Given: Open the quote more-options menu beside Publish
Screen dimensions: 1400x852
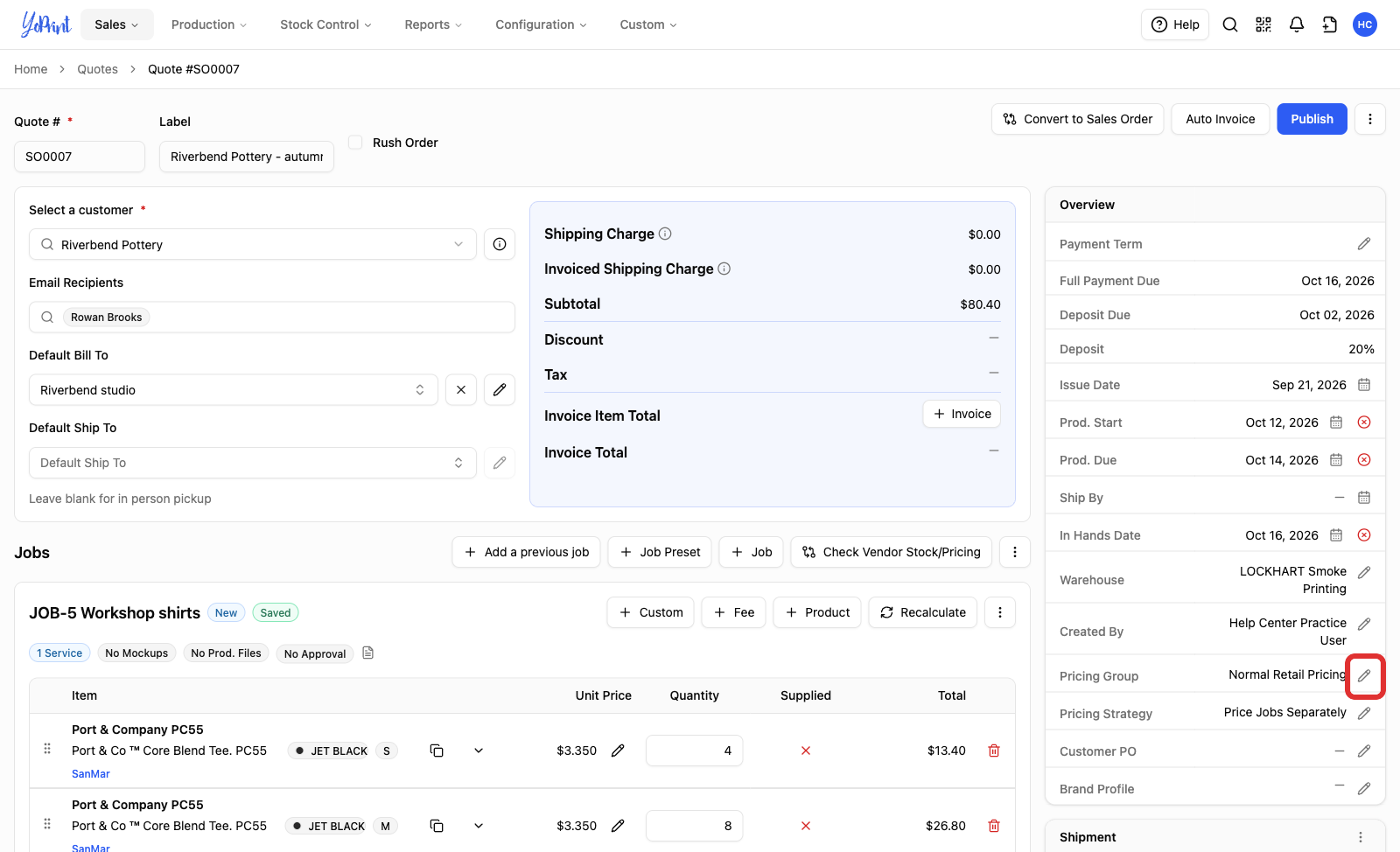Looking at the screenshot, I should [1370, 119].
